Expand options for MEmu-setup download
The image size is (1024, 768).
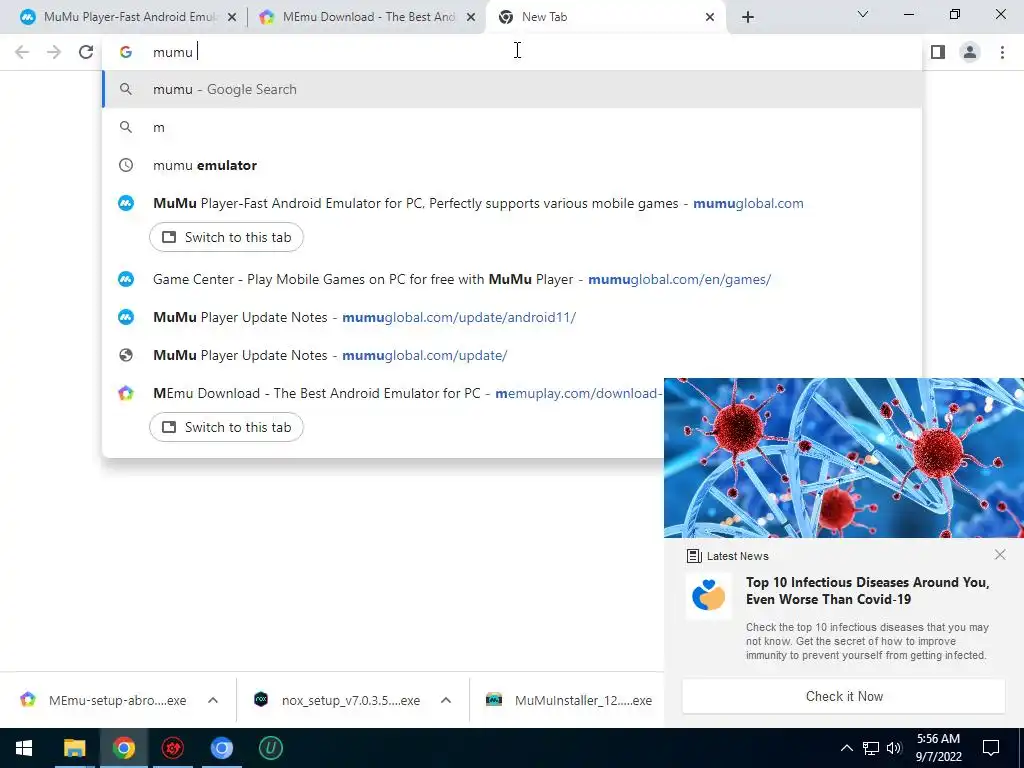213,700
